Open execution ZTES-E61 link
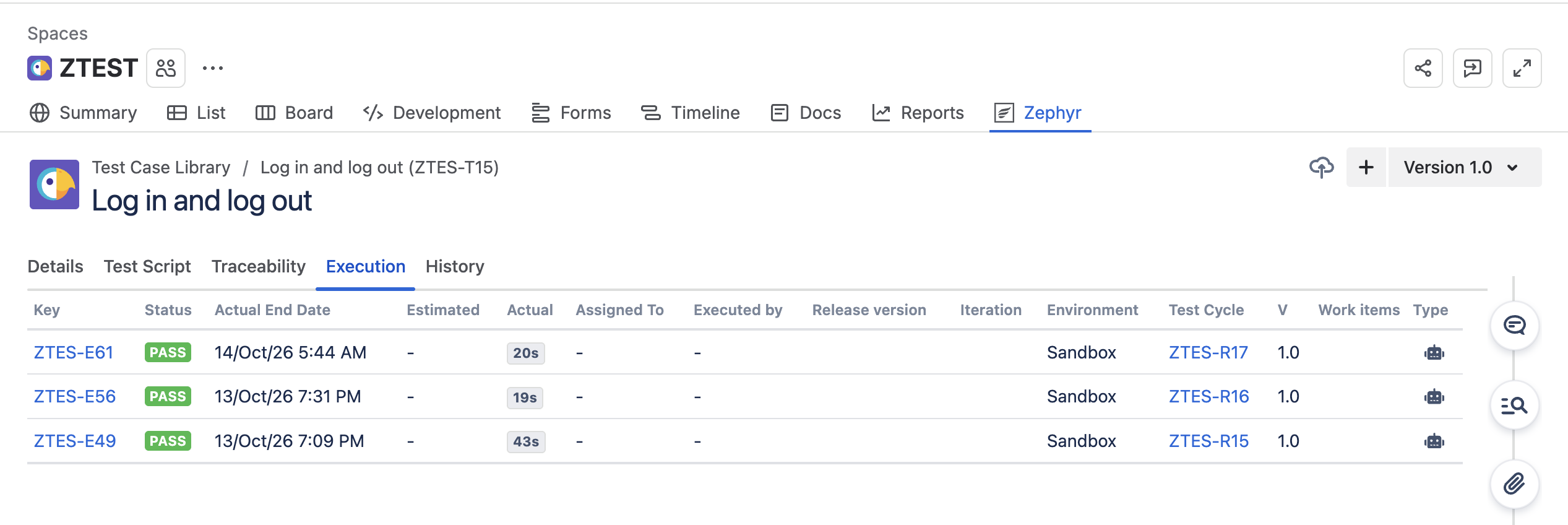Image resolution: width=1568 pixels, height=525 pixels. (x=74, y=353)
